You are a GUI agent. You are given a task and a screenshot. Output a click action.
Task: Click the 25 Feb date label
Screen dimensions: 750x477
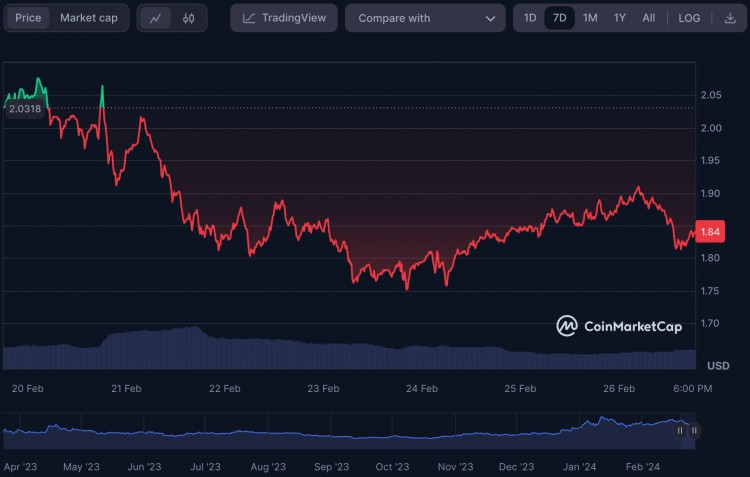coord(520,388)
